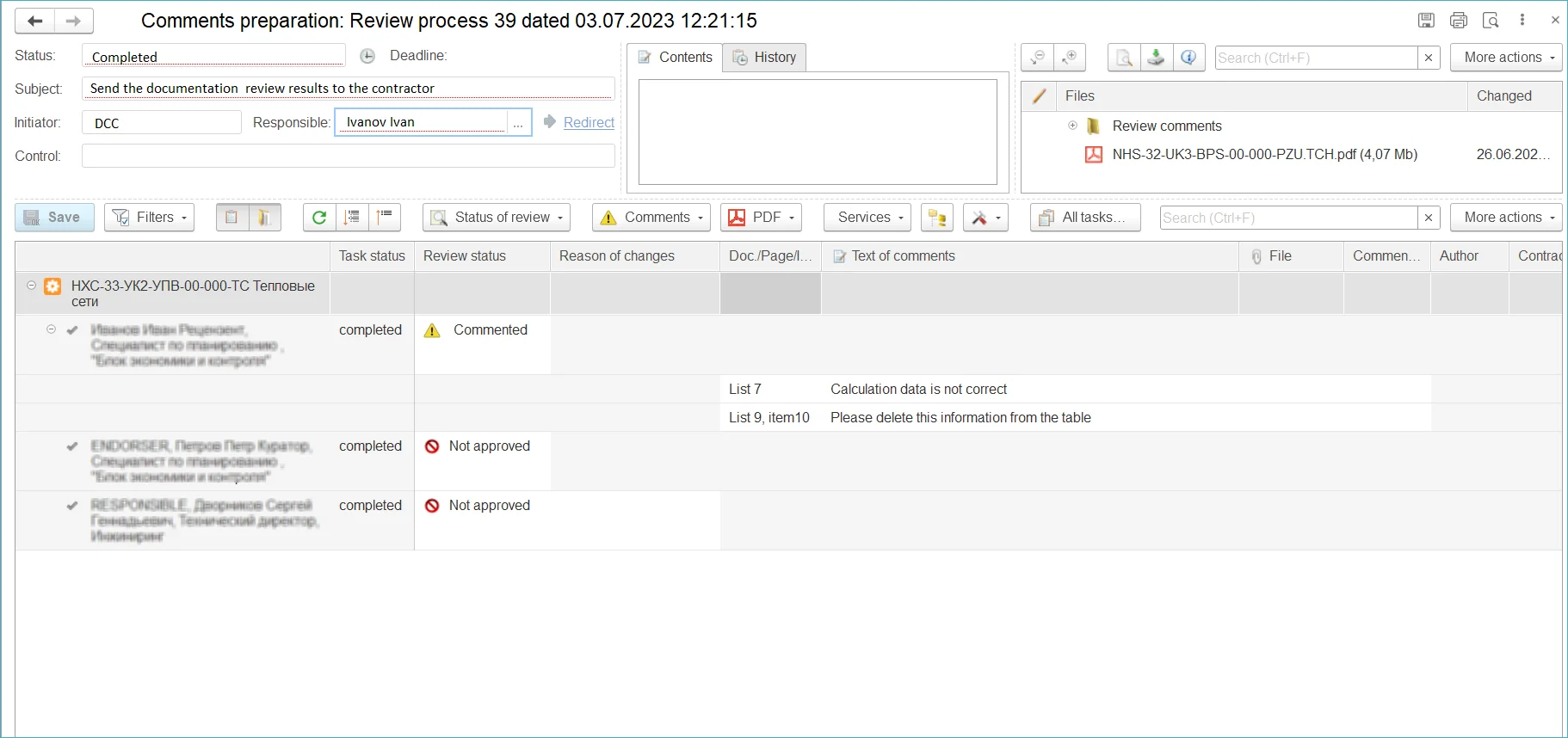Click the hierarchy structure icon next to Services
1568x738 pixels.
(x=937, y=218)
